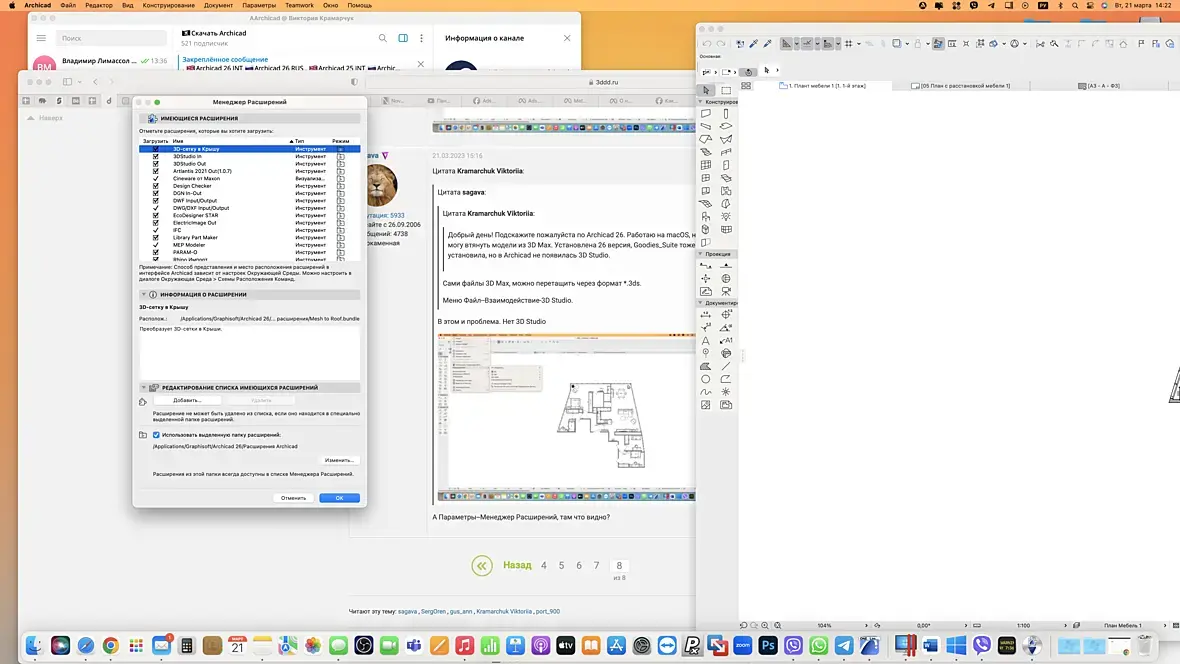Viewport: 1180px width, 664px height.
Task: Click the 'Изменить...' button
Action: coord(339,460)
